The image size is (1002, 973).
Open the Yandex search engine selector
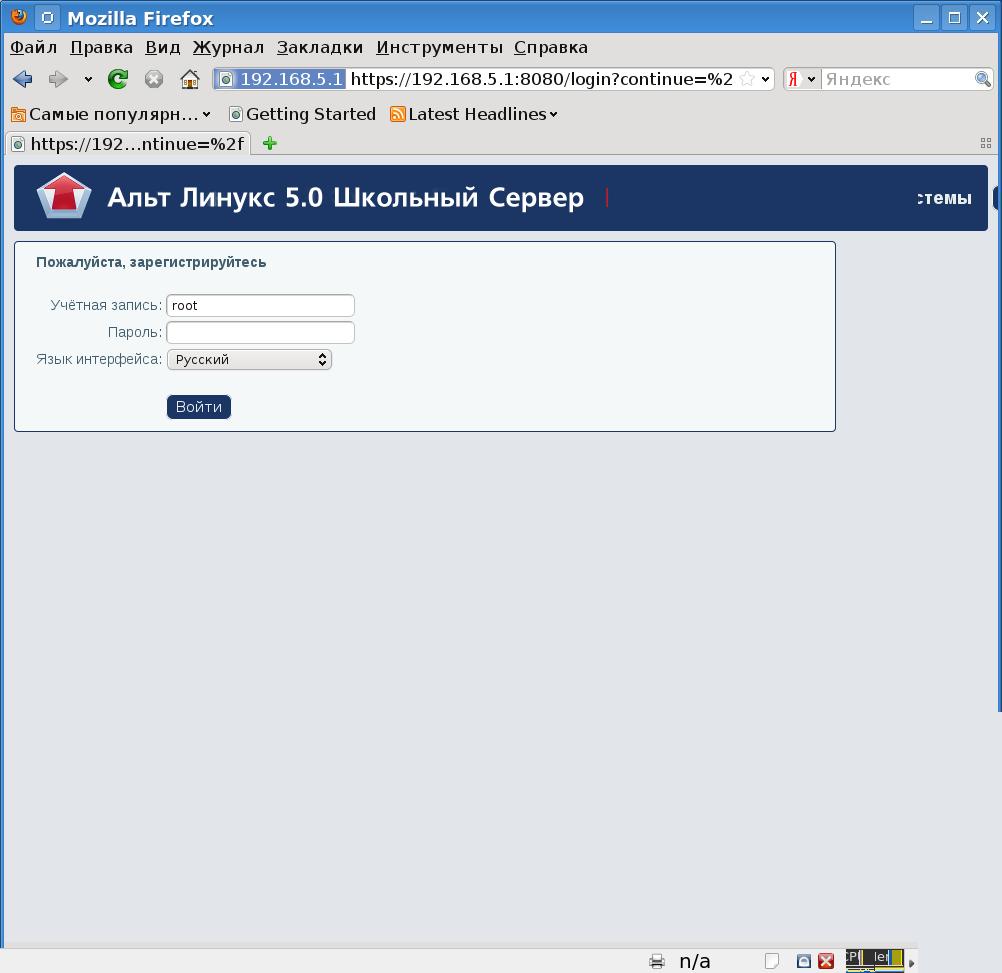tap(801, 79)
